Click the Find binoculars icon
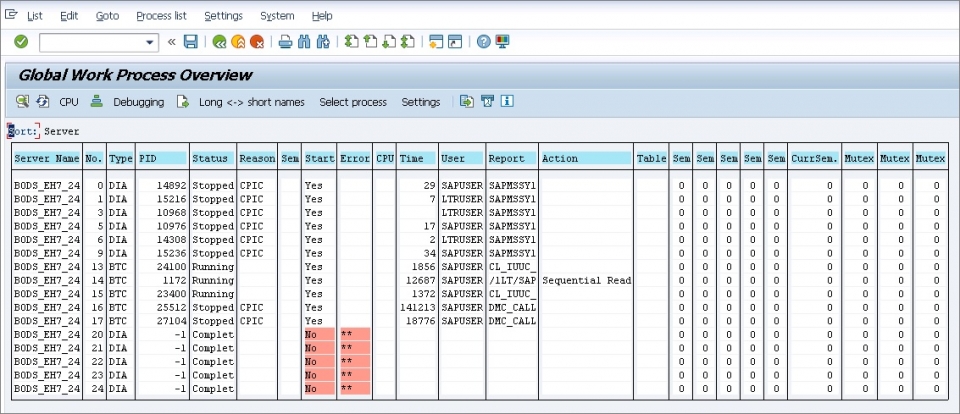Image resolution: width=960 pixels, height=414 pixels. coord(304,42)
